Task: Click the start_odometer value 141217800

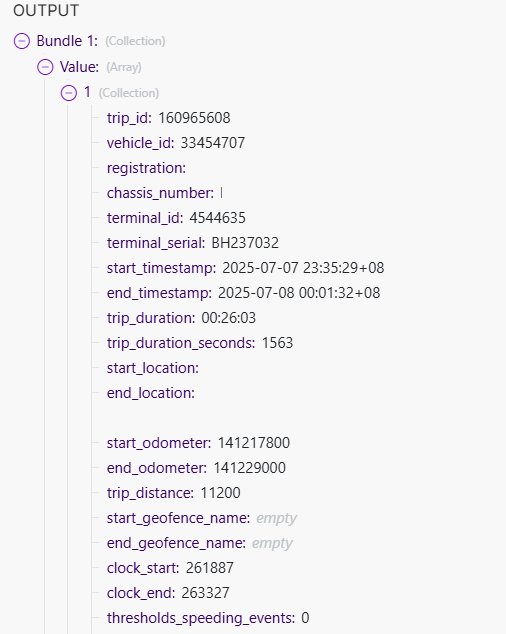Action: pyautogui.click(x=254, y=443)
